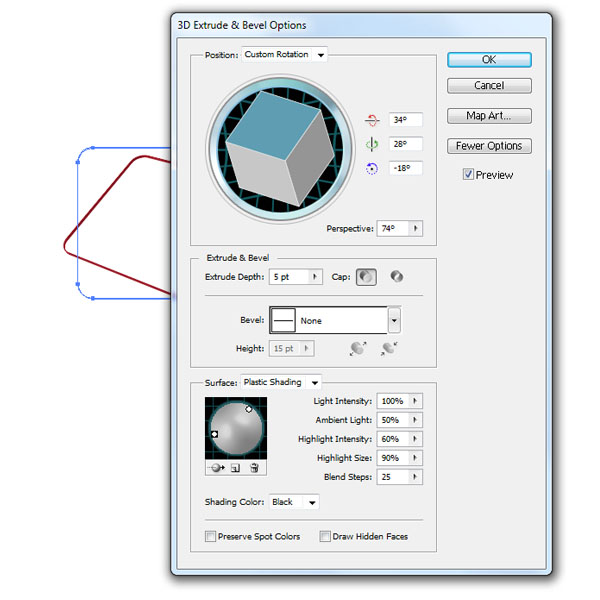The image size is (600, 600).
Task: Click the bevel shape preview thumbnail
Action: [x=283, y=320]
